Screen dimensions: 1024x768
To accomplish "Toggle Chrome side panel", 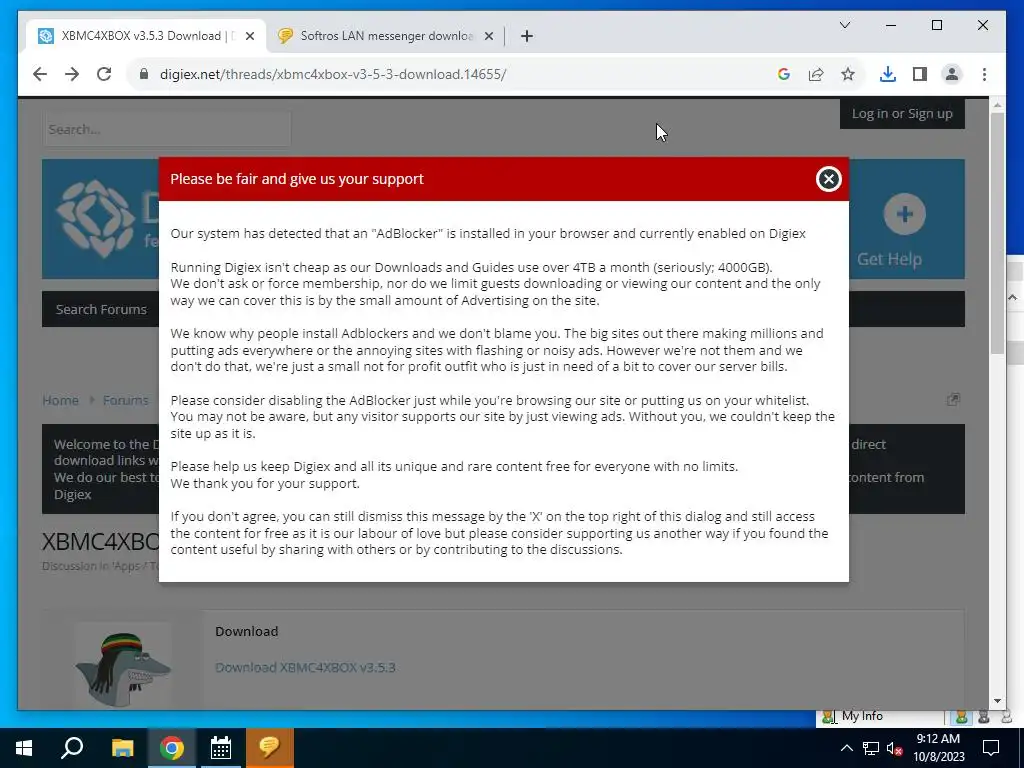I will point(920,74).
